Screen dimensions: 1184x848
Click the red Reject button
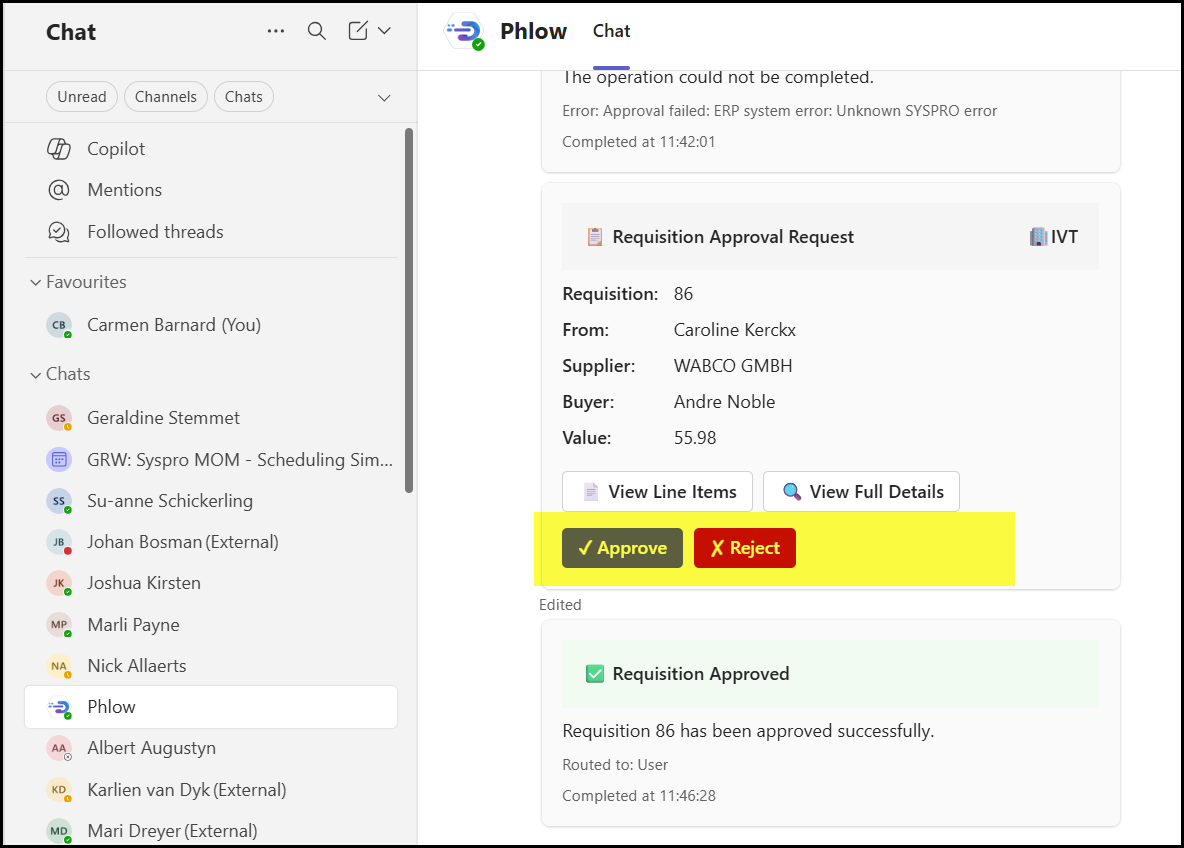[x=744, y=548]
